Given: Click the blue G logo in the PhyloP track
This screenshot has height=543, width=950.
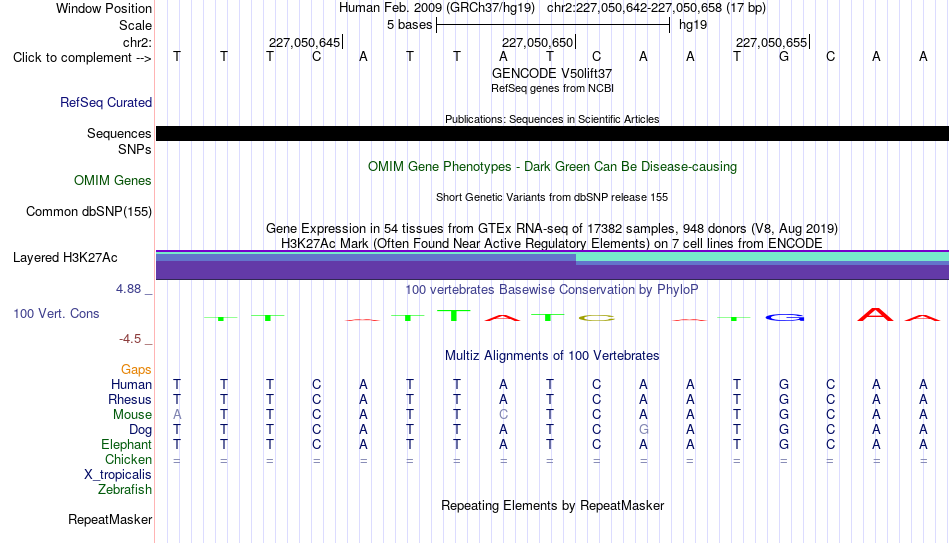Looking at the screenshot, I should click(x=784, y=318).
